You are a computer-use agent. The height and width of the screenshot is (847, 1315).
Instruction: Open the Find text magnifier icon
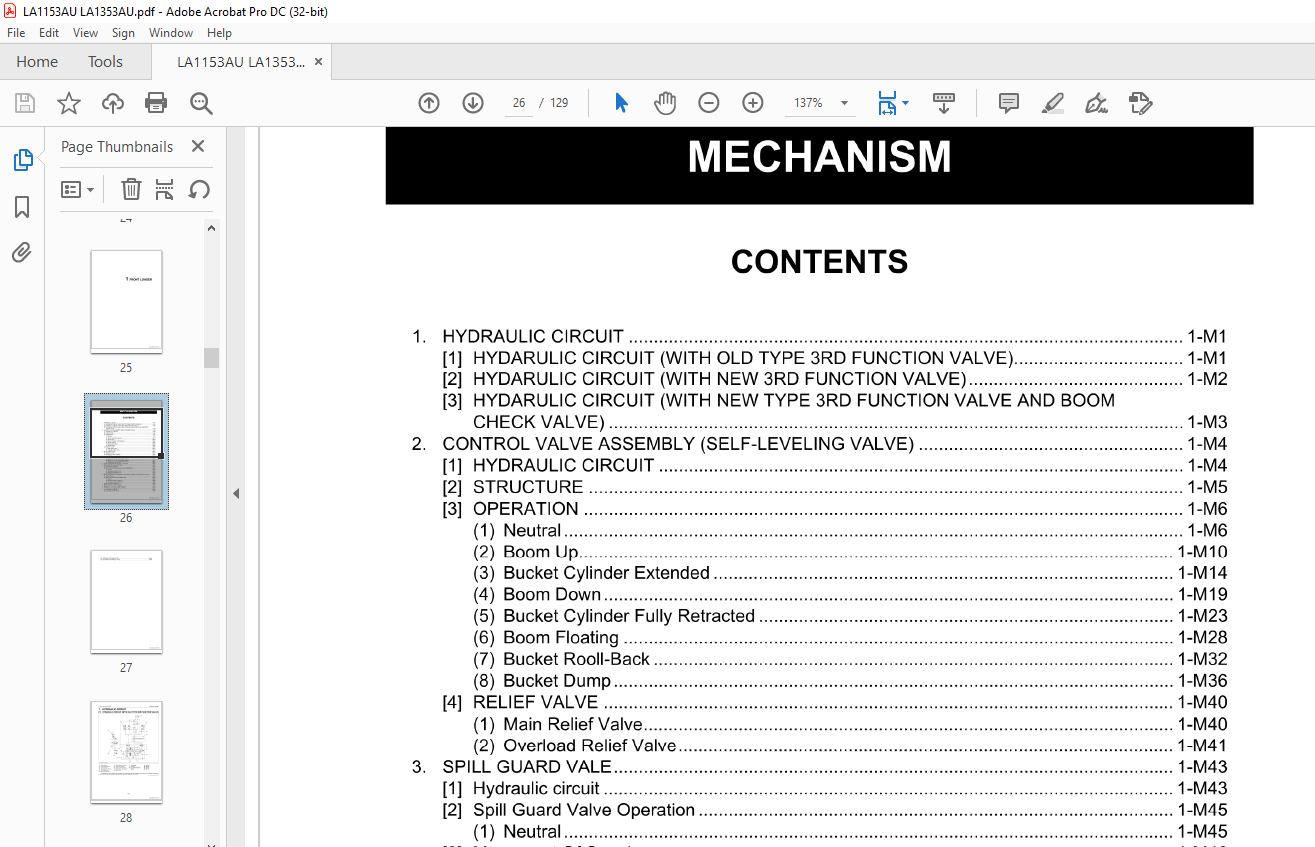[201, 103]
